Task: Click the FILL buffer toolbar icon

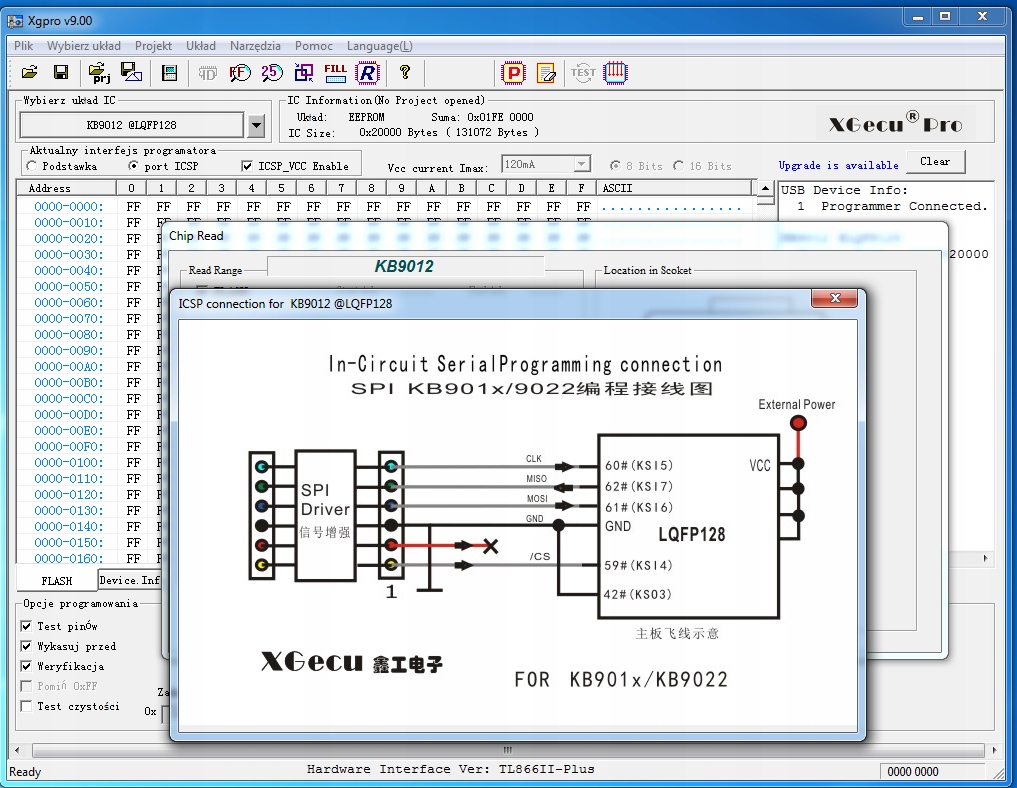Action: 335,72
